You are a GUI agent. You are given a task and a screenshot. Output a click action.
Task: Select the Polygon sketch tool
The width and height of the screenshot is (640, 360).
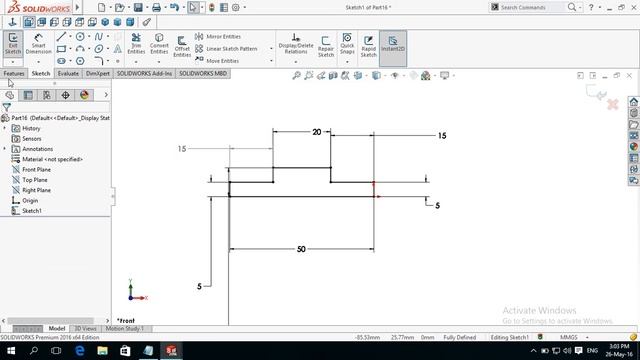point(80,61)
